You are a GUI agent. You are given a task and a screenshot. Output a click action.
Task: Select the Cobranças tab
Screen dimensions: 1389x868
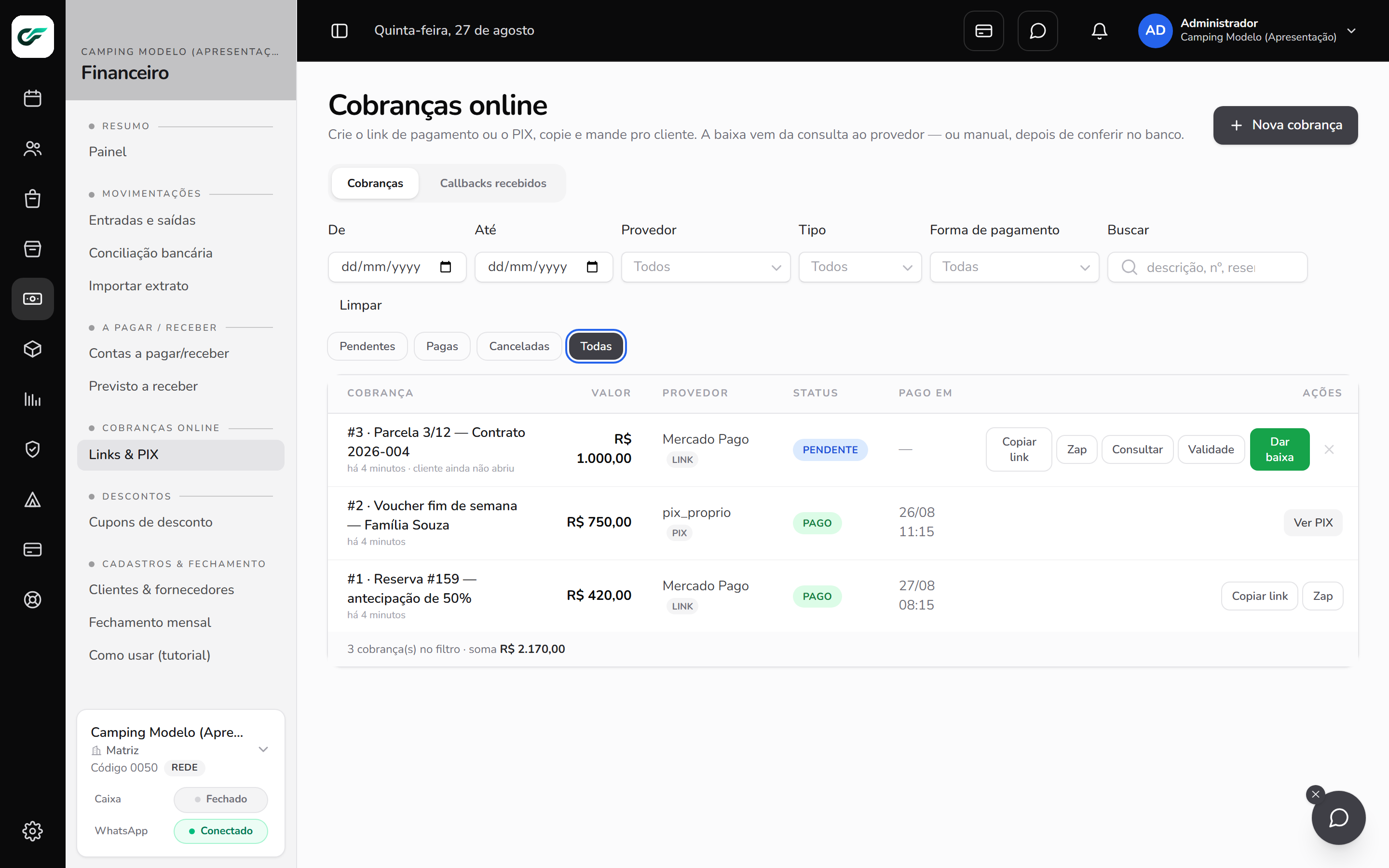point(375,183)
